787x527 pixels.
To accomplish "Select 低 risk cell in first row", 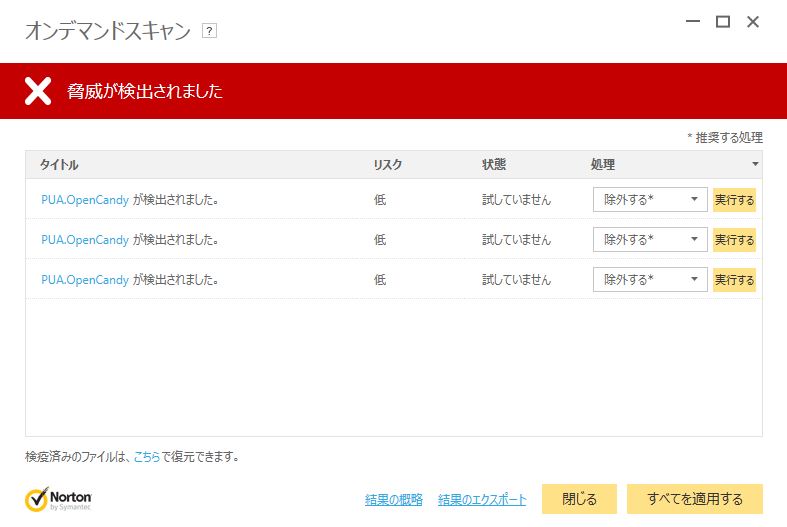I will [x=380, y=200].
